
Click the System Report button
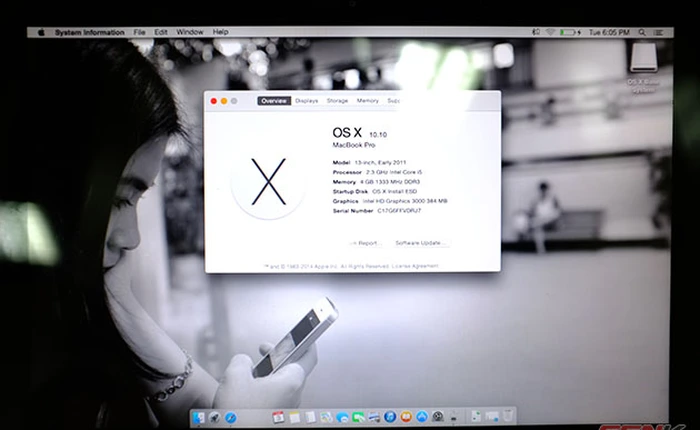(365, 243)
